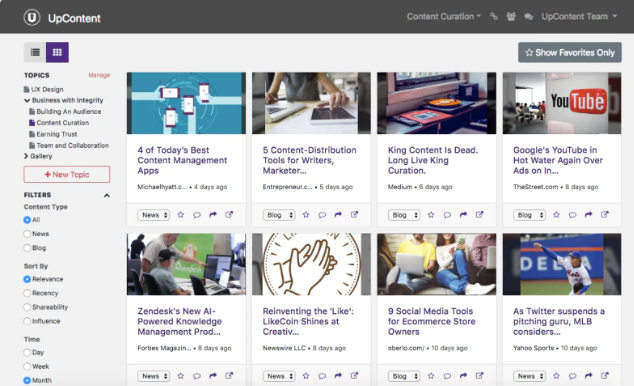Open the UpContent Team dropdown
This screenshot has width=634, height=386.
pos(579,17)
